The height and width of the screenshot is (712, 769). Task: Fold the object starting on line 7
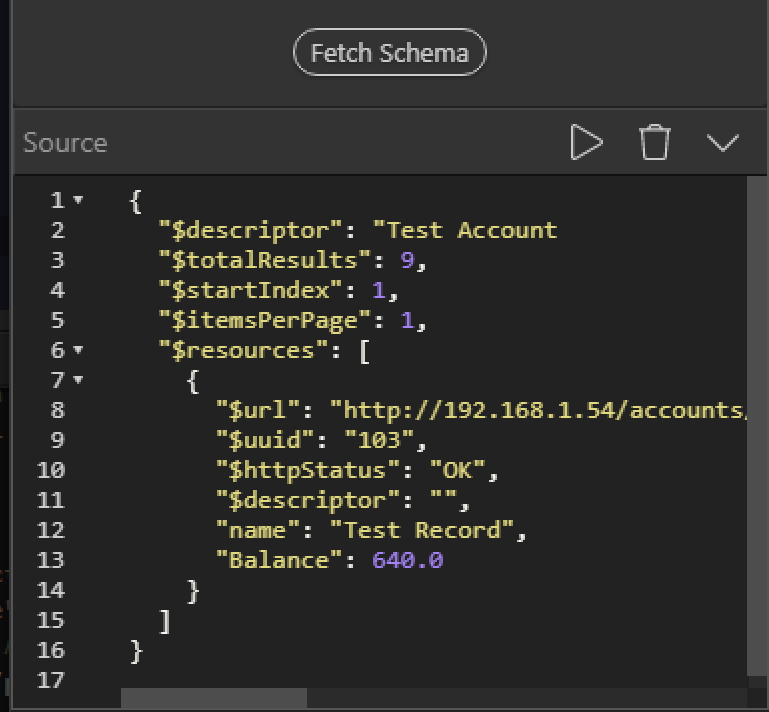pyautogui.click(x=78, y=380)
